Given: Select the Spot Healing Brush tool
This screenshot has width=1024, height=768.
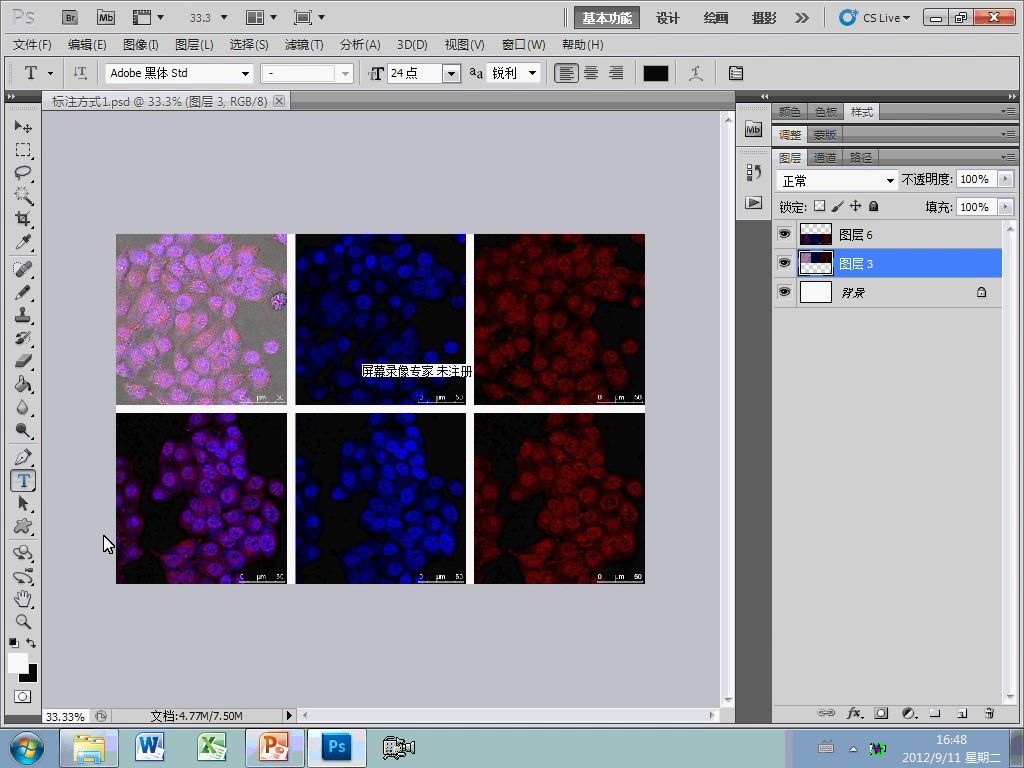Looking at the screenshot, I should tap(23, 268).
